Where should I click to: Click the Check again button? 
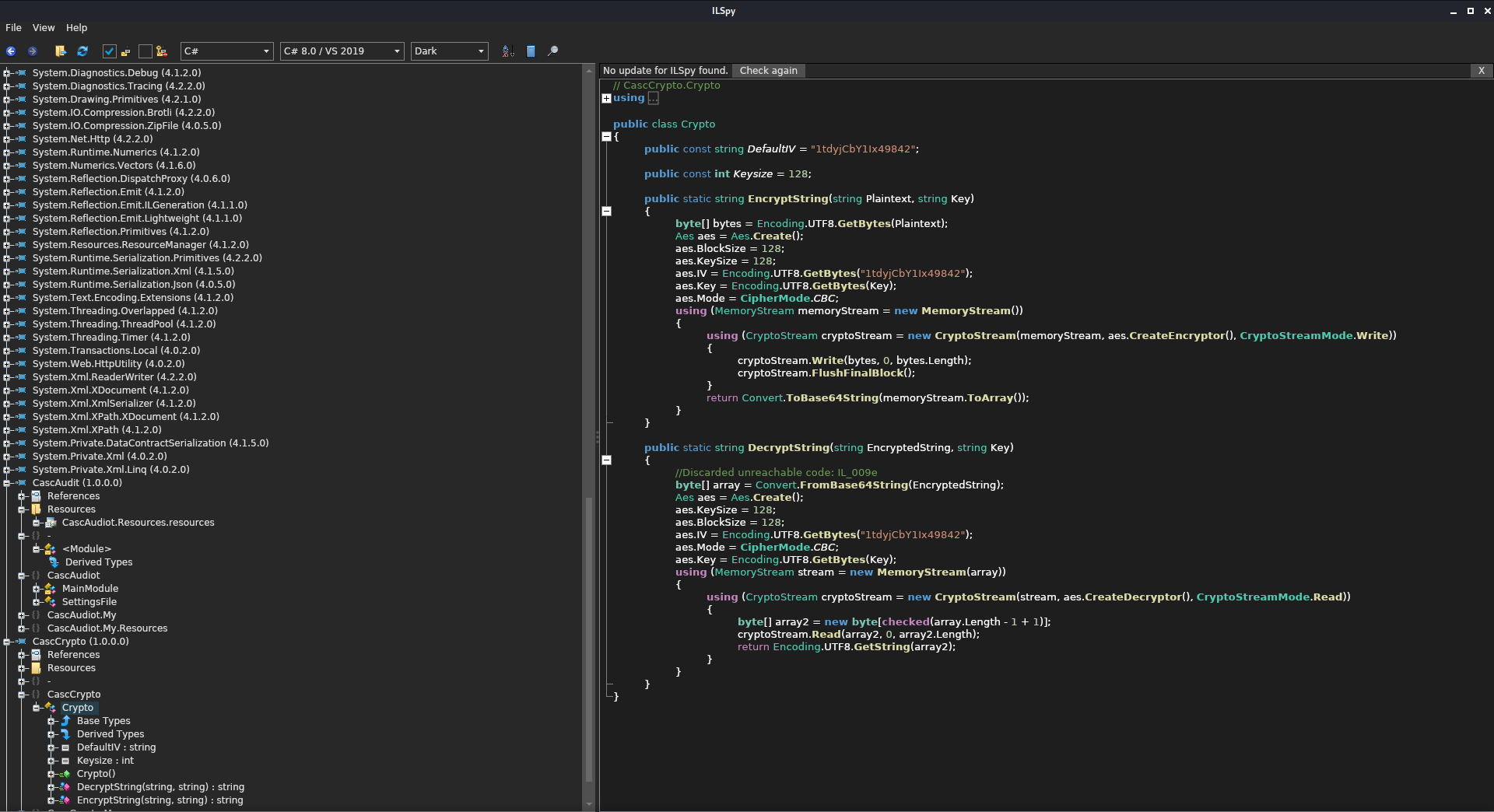point(768,71)
